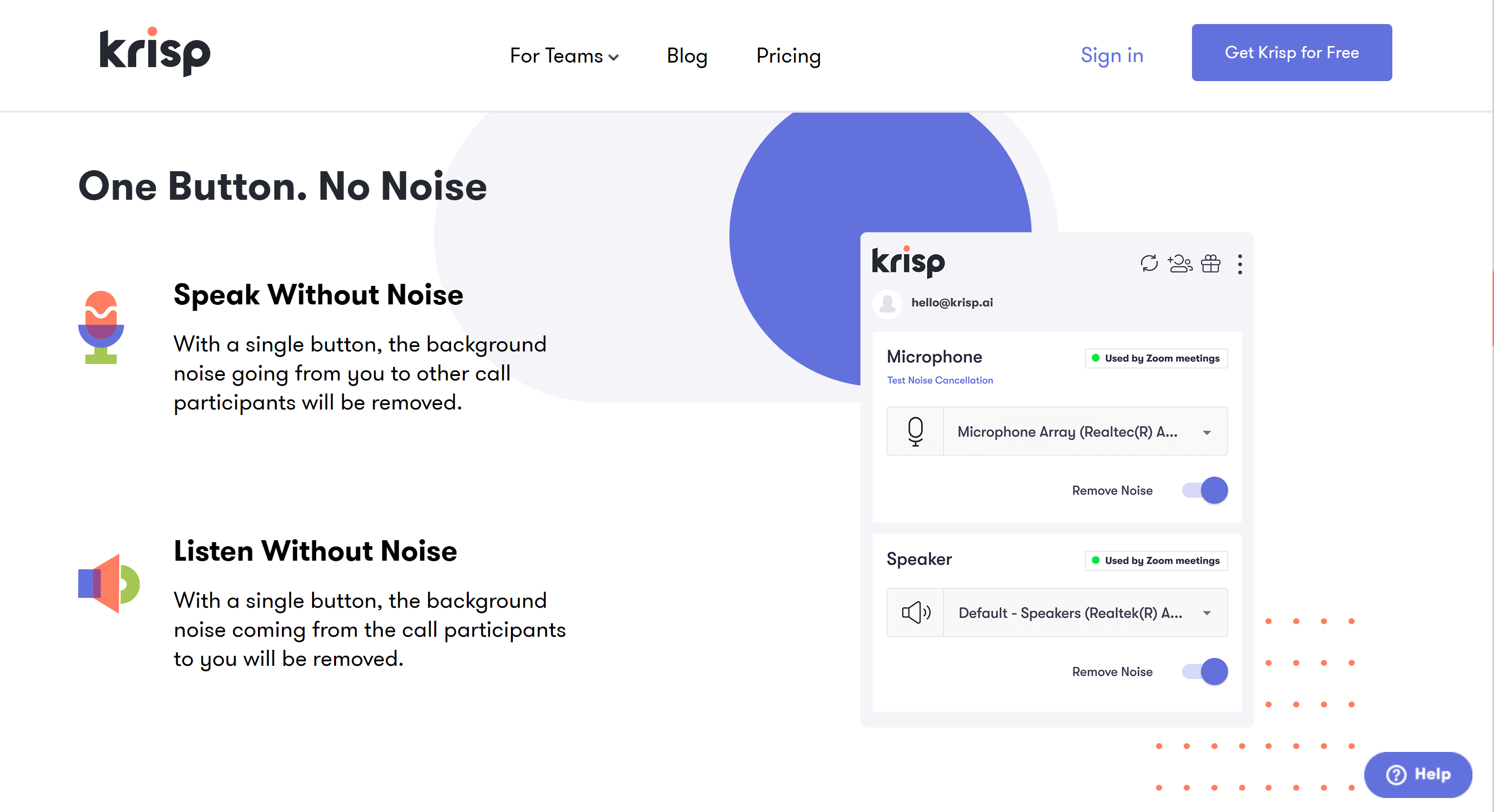Click the Test Noise Cancellation link
This screenshot has height=812, width=1494.
pyautogui.click(x=940, y=380)
